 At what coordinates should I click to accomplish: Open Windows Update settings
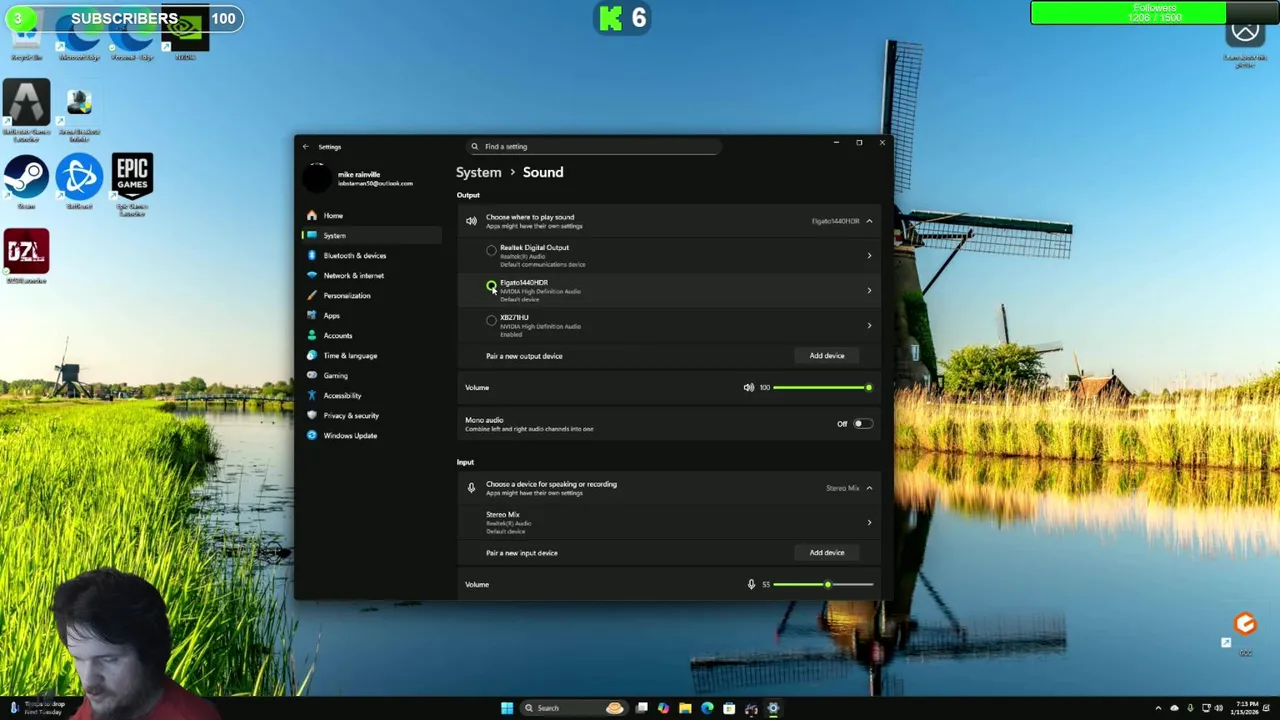[370, 436]
